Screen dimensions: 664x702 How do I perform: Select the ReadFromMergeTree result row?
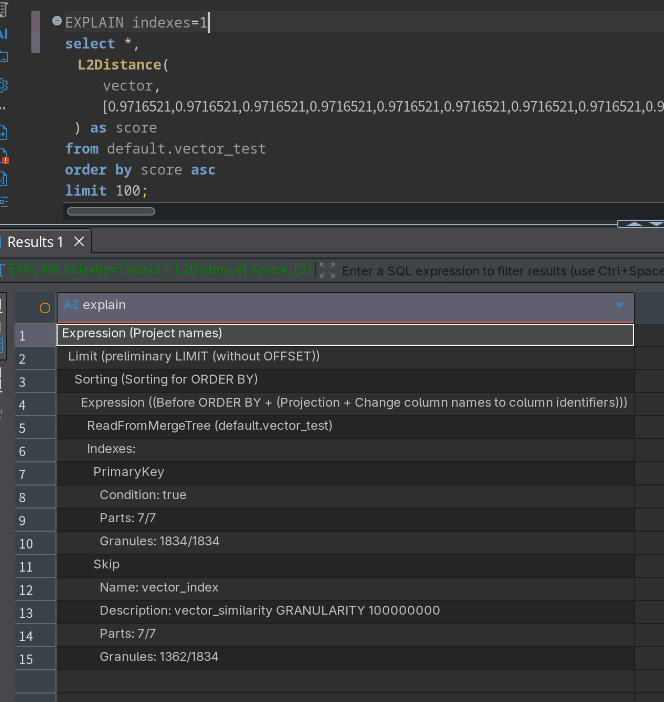coord(210,425)
